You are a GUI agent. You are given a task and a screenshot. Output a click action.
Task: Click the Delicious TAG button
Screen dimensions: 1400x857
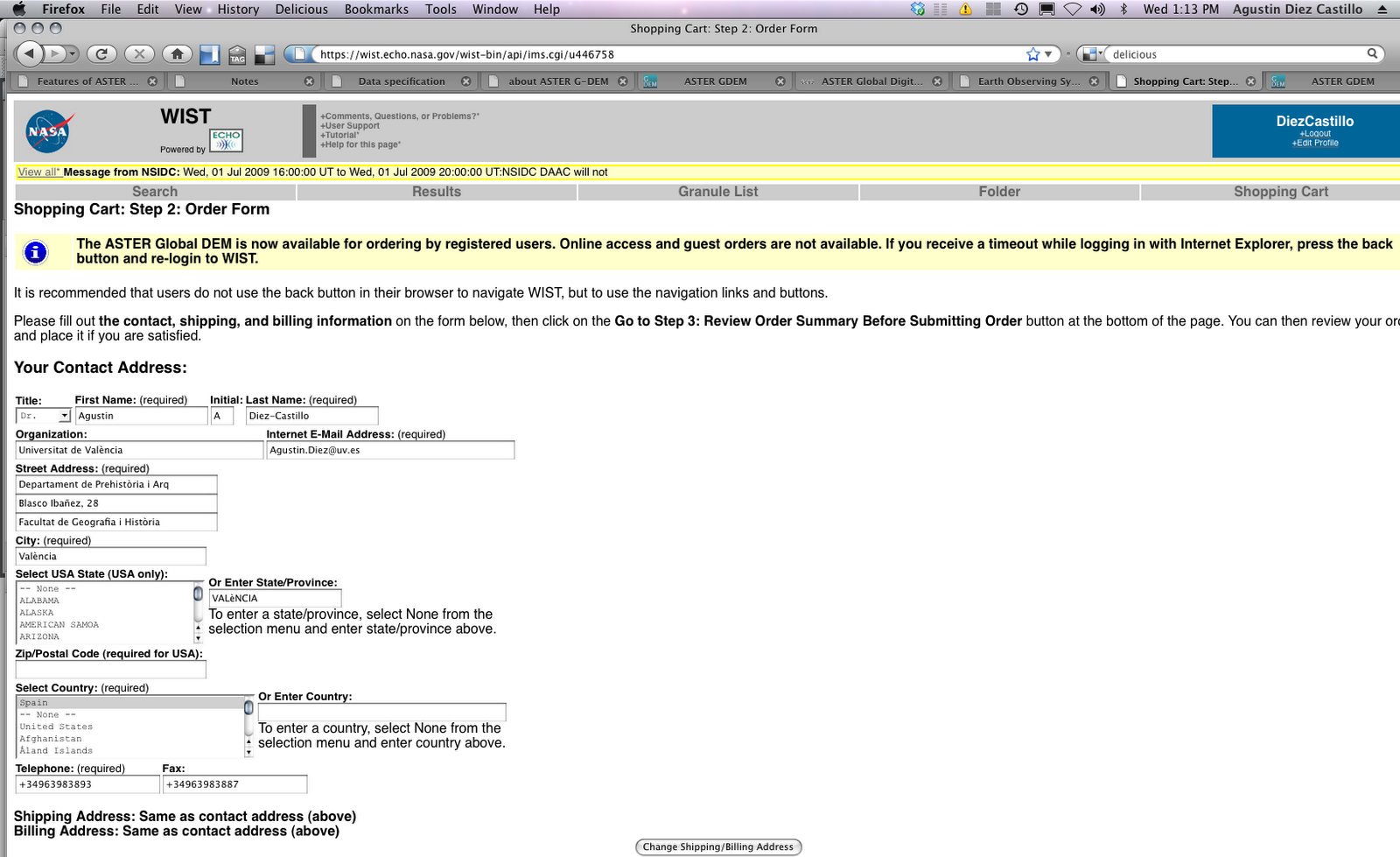click(237, 55)
